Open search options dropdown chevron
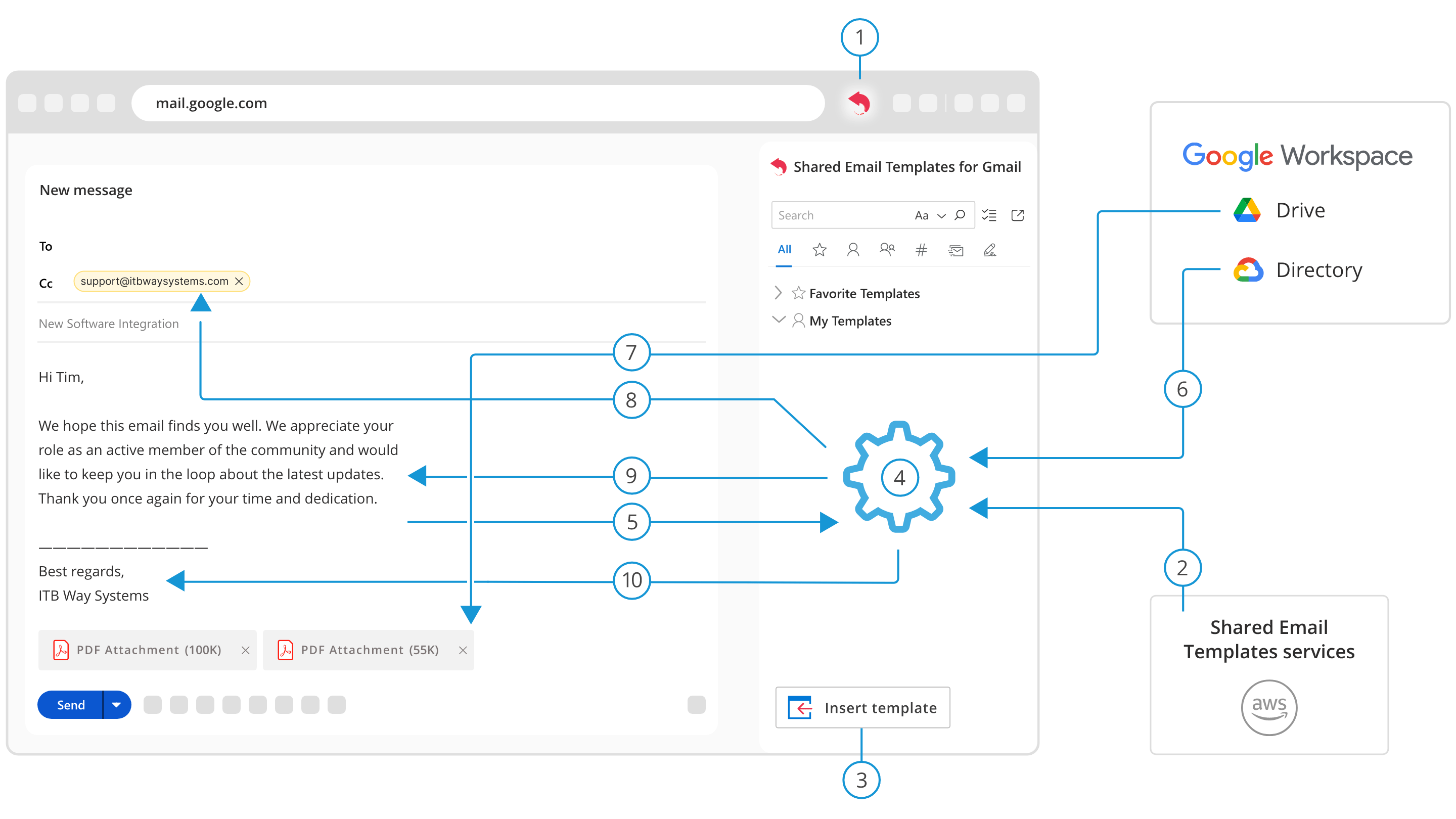 coord(941,216)
